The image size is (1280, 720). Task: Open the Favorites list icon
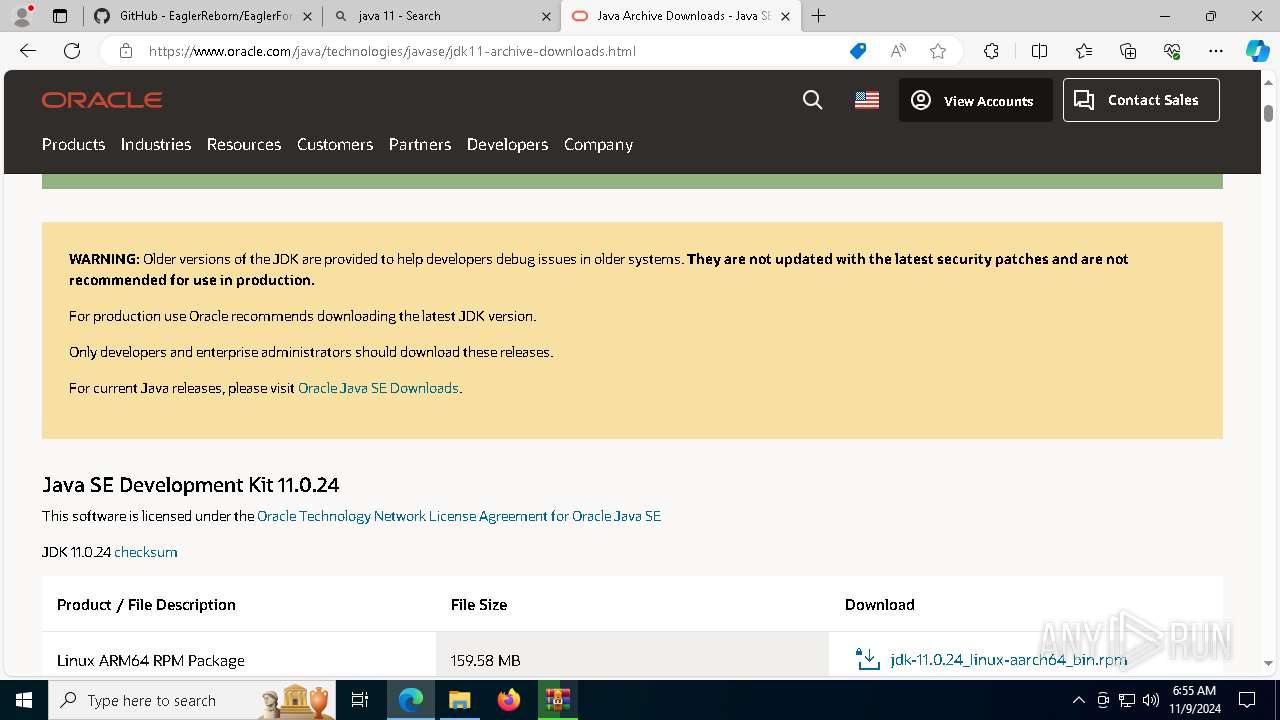click(1084, 51)
